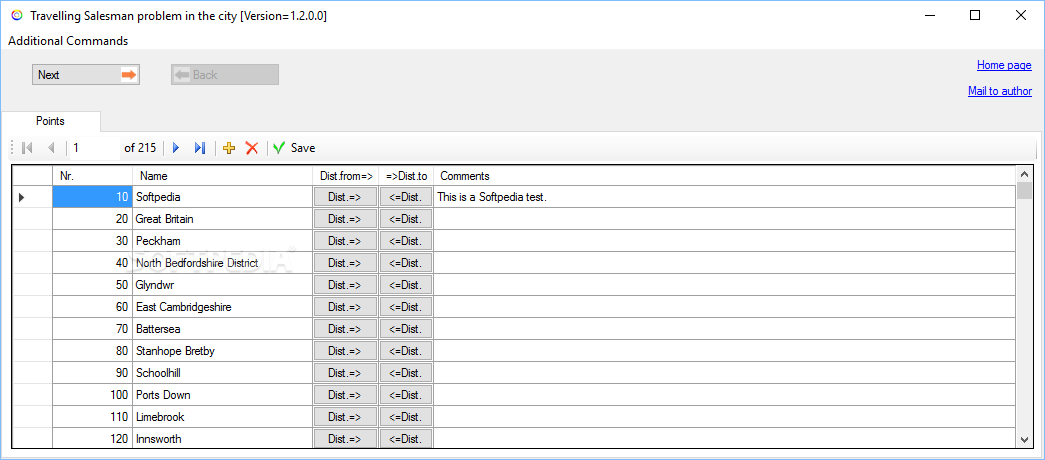Viewport: 1045px width, 460px height.
Task: Click the Comments column header
Action: [724, 176]
